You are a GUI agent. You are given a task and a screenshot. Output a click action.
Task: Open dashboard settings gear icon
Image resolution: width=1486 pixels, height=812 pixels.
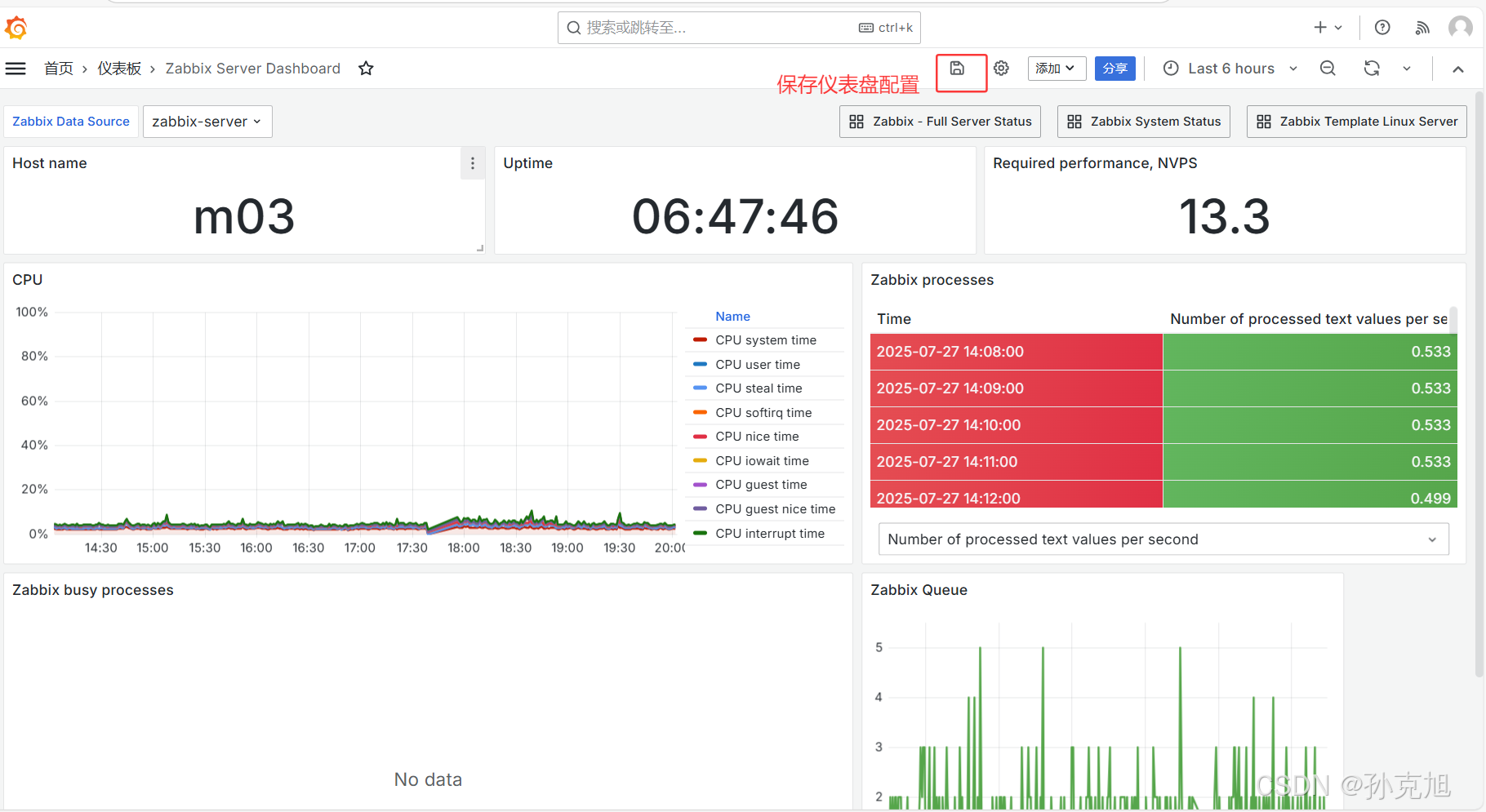(x=1002, y=69)
